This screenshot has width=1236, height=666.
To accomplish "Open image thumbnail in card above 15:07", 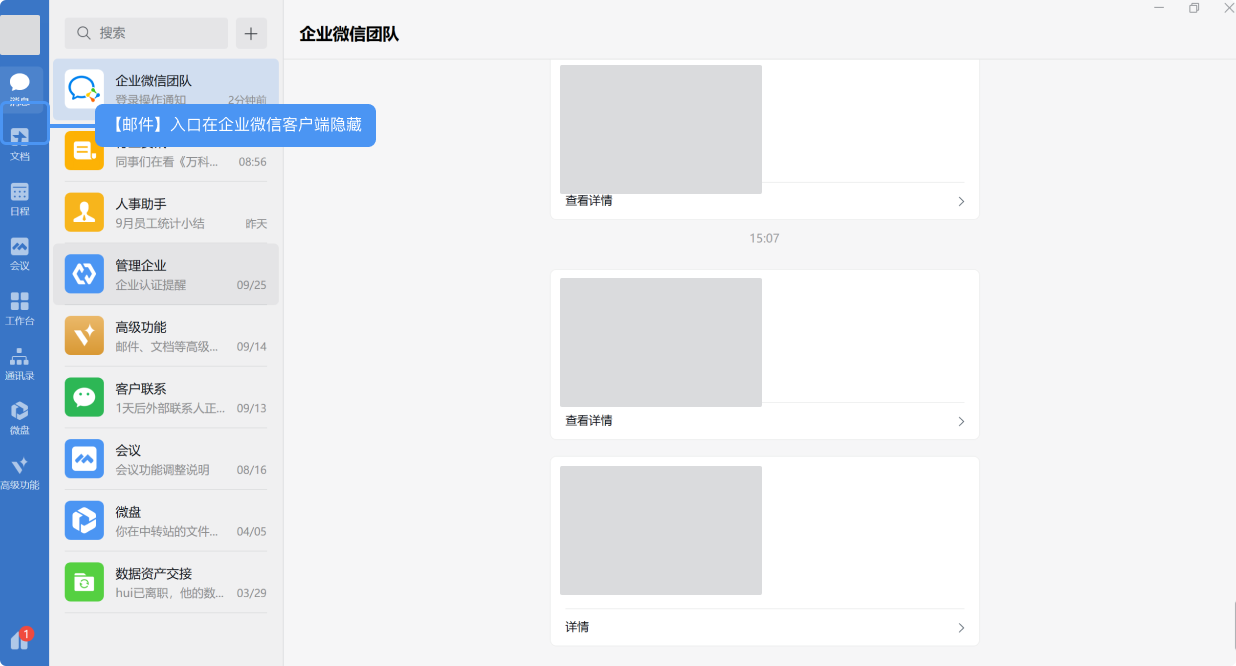I will click(x=661, y=129).
